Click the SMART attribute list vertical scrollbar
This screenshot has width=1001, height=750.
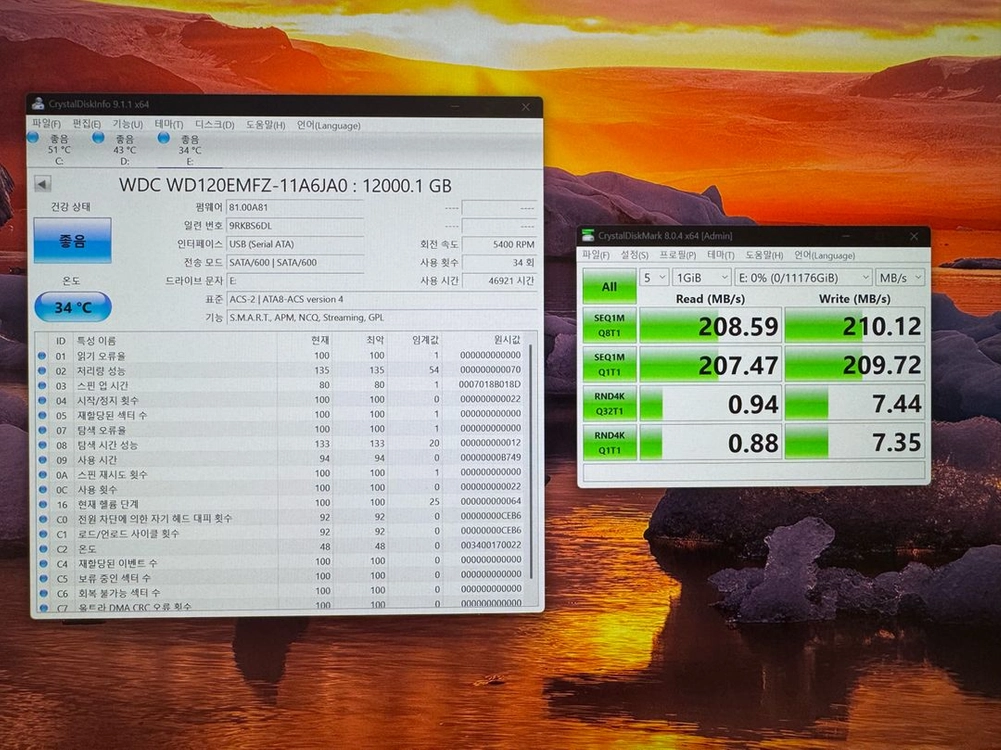pos(531,460)
